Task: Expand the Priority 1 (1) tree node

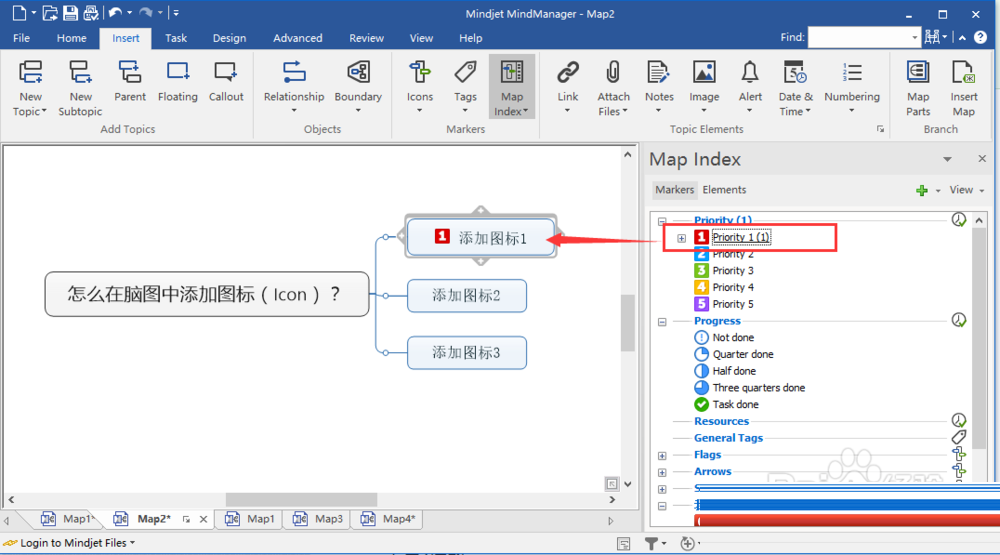Action: tap(681, 238)
